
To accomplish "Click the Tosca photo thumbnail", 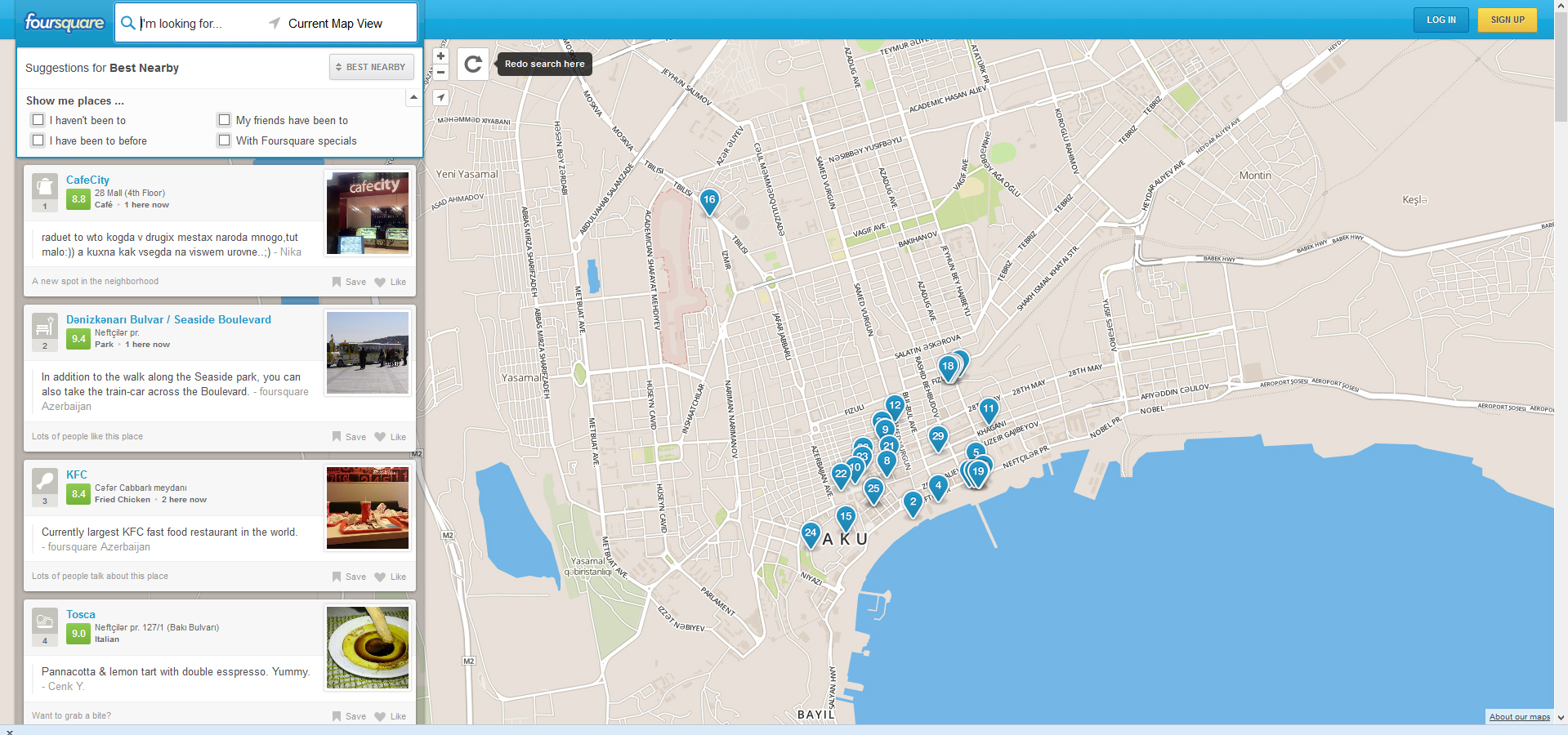I will [x=368, y=648].
